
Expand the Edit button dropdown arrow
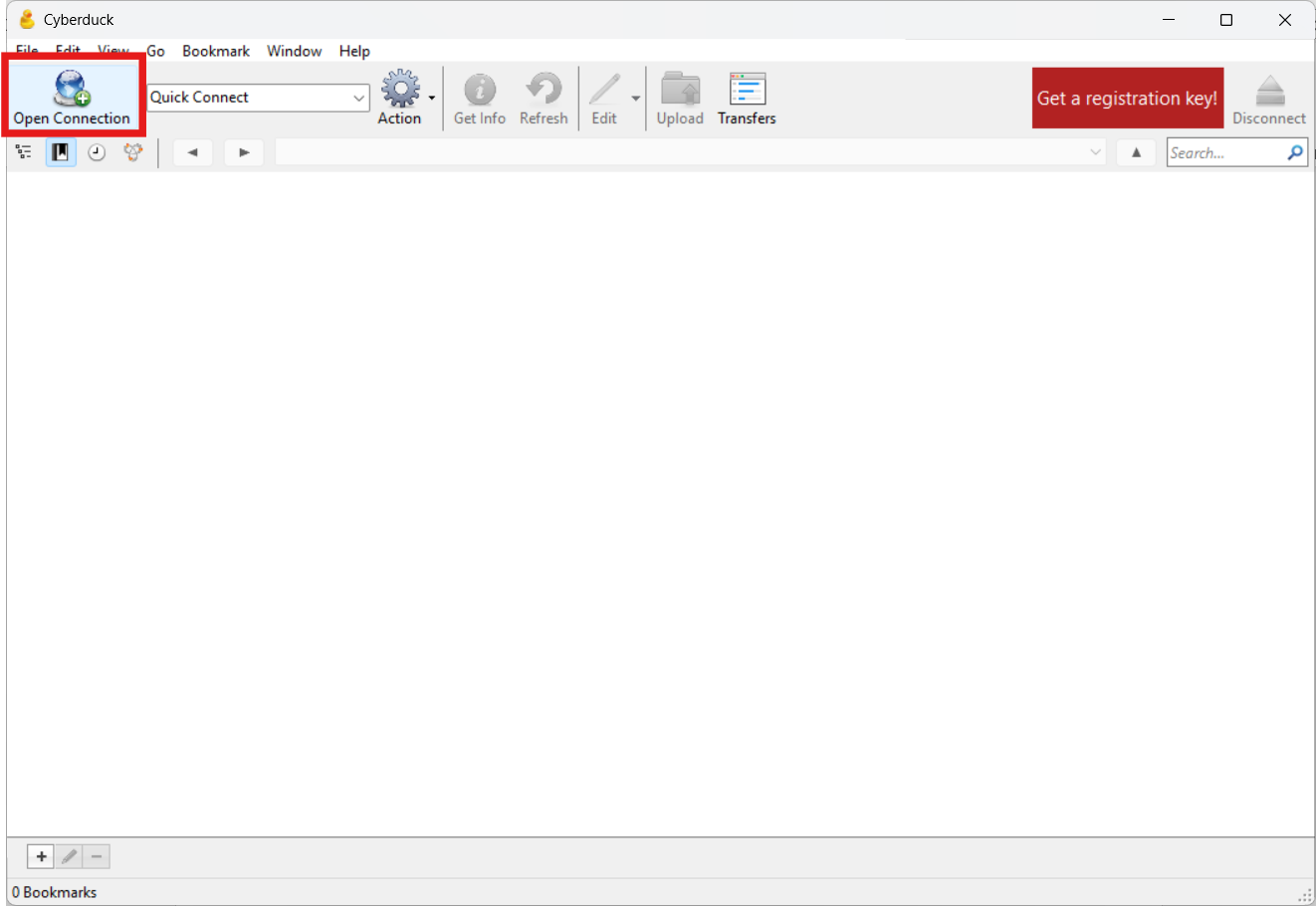pos(635,98)
